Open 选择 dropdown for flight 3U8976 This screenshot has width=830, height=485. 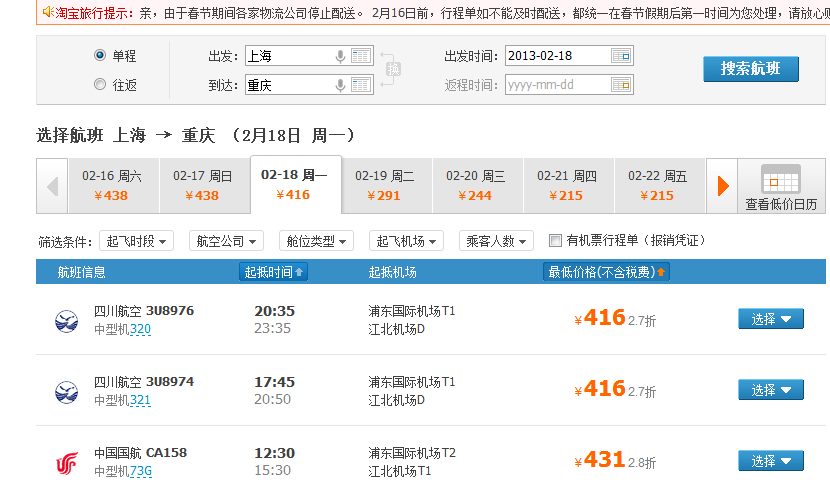pos(771,319)
